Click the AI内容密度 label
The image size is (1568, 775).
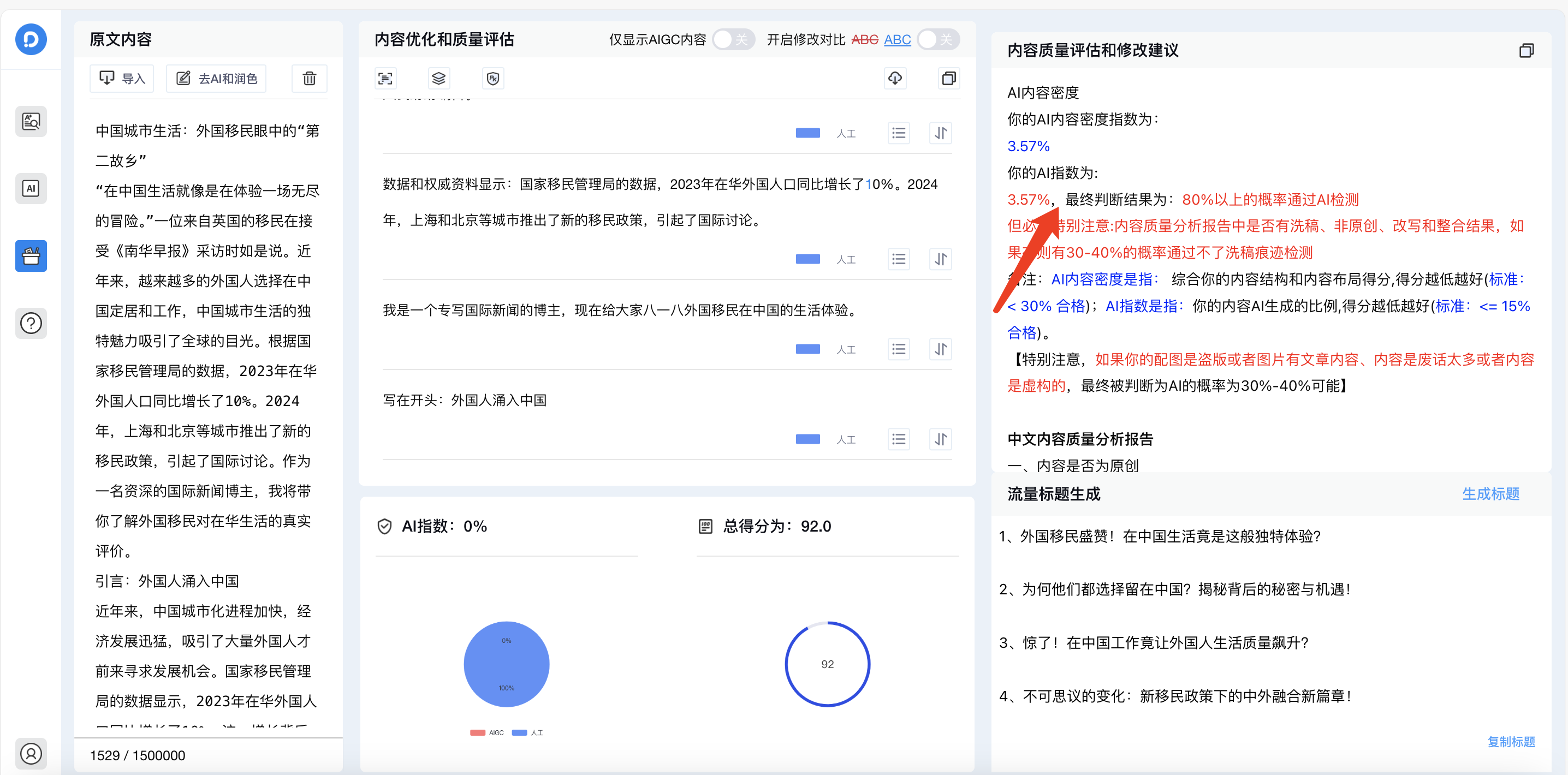click(1043, 93)
